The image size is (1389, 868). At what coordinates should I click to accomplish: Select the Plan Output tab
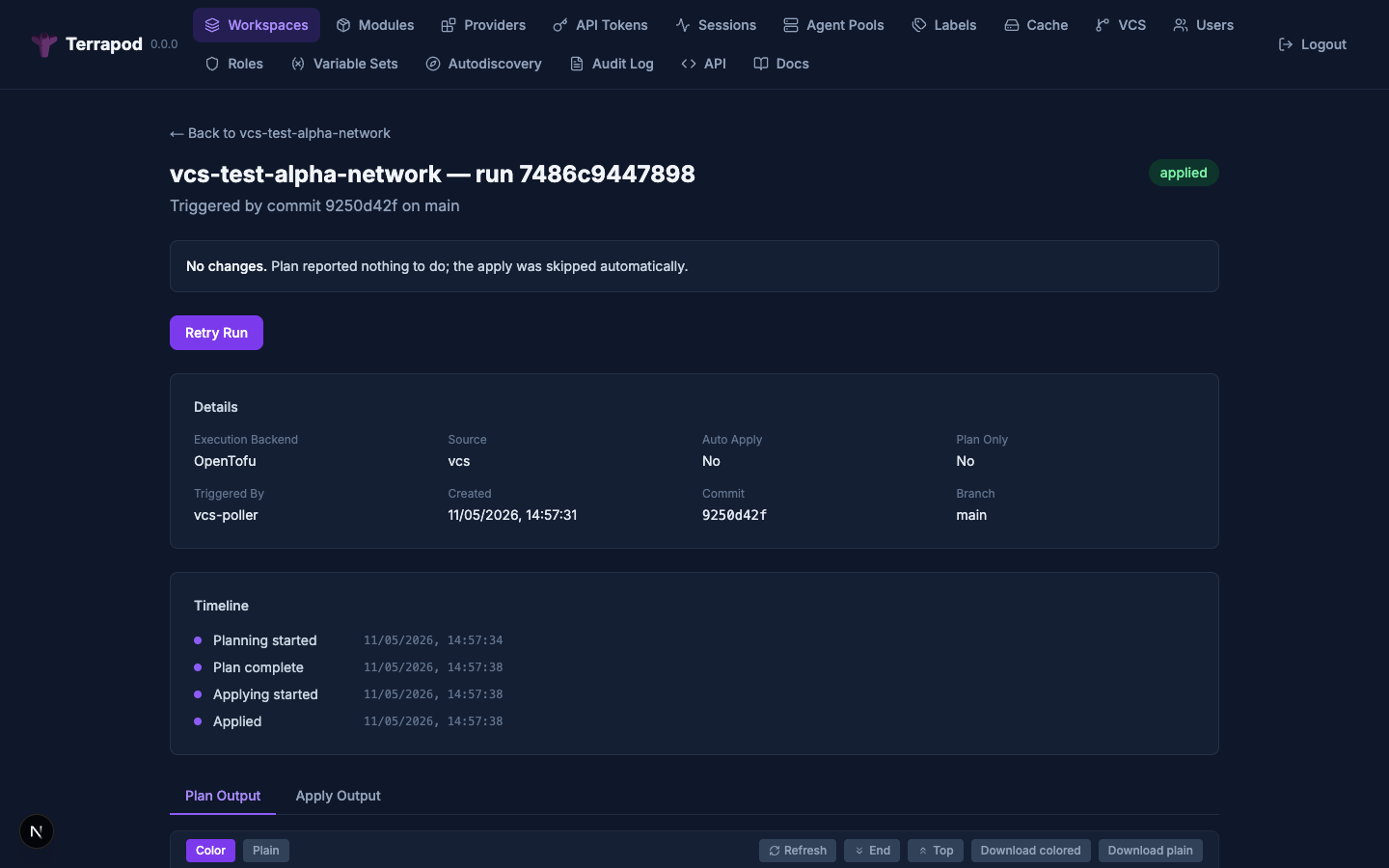tap(223, 796)
